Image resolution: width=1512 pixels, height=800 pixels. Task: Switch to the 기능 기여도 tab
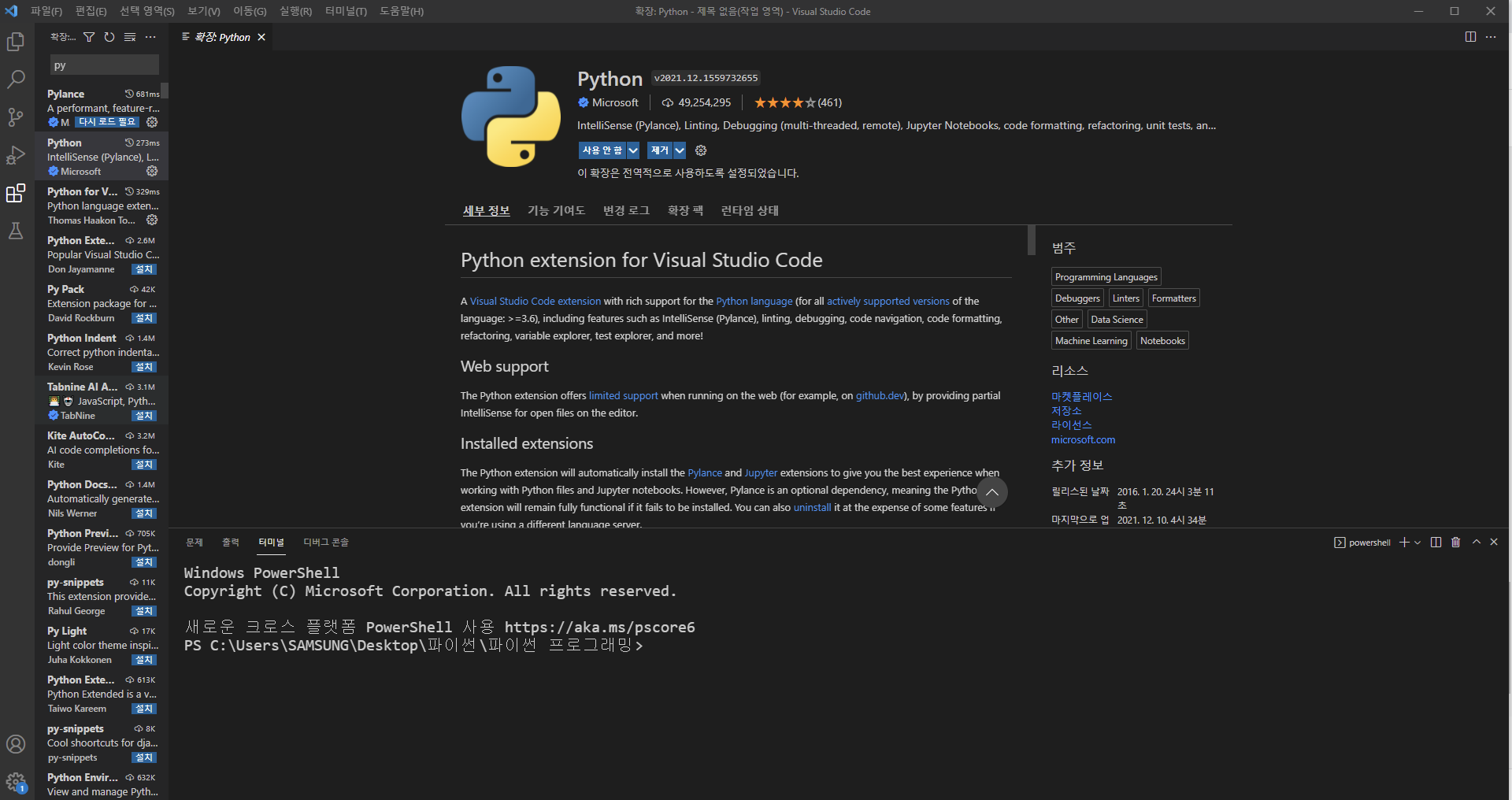tap(556, 210)
